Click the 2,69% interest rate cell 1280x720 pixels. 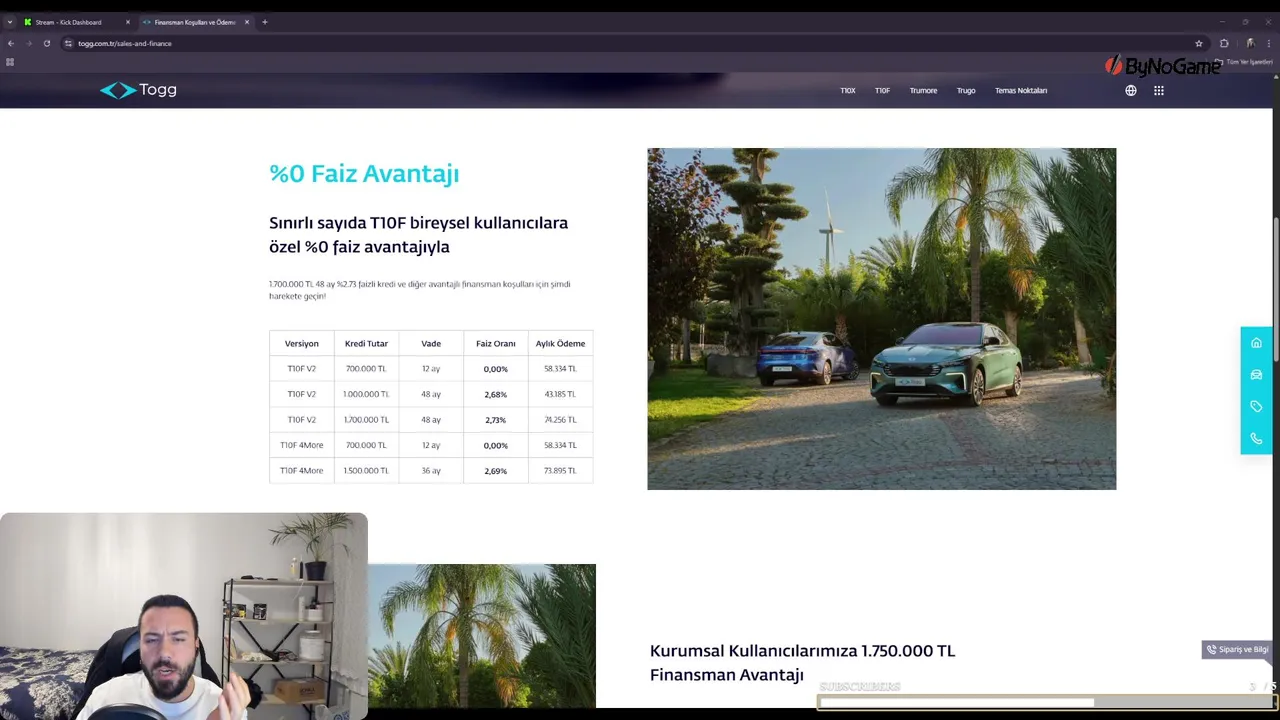[496, 471]
